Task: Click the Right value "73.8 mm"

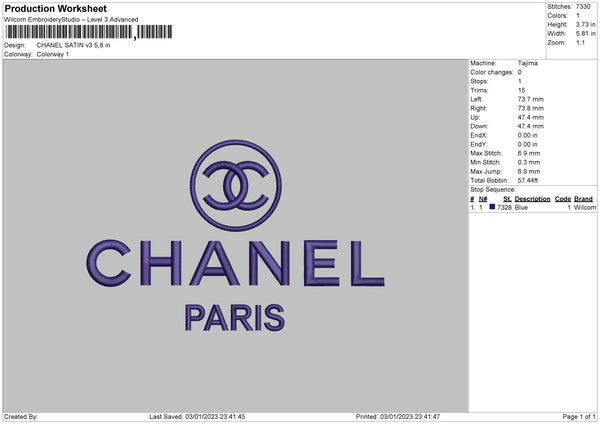Action: [531, 108]
